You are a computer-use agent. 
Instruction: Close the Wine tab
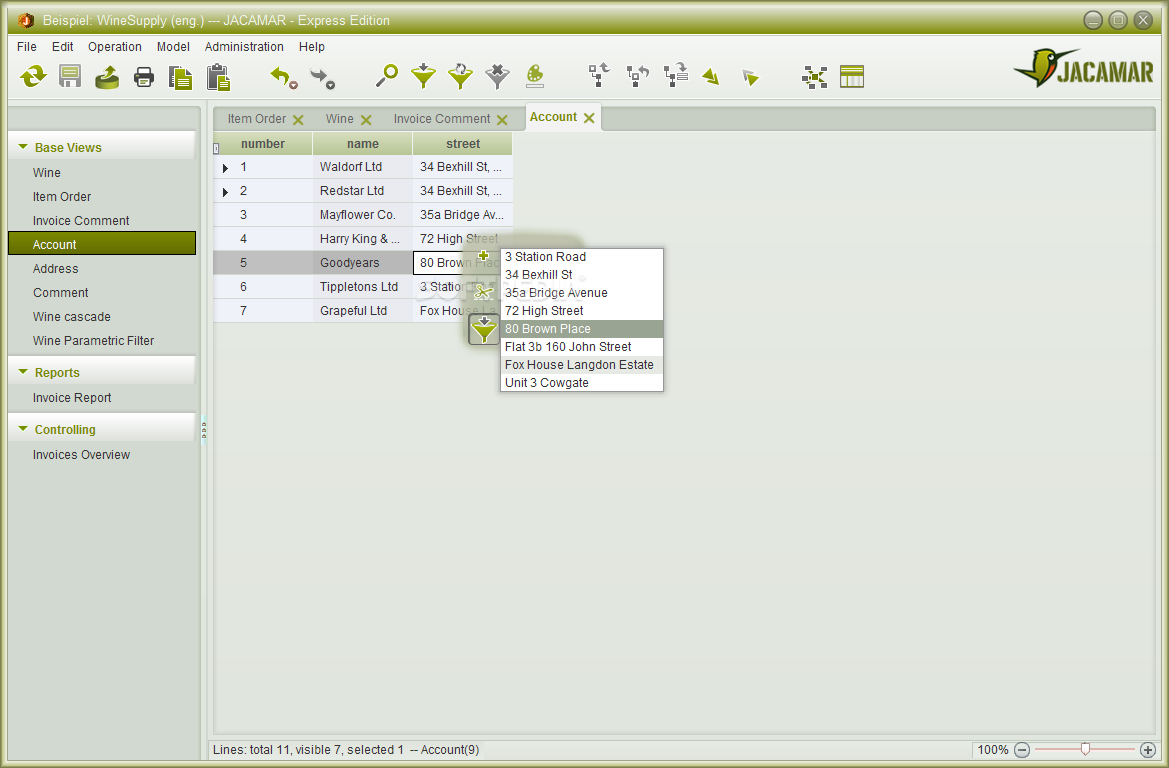click(x=366, y=120)
